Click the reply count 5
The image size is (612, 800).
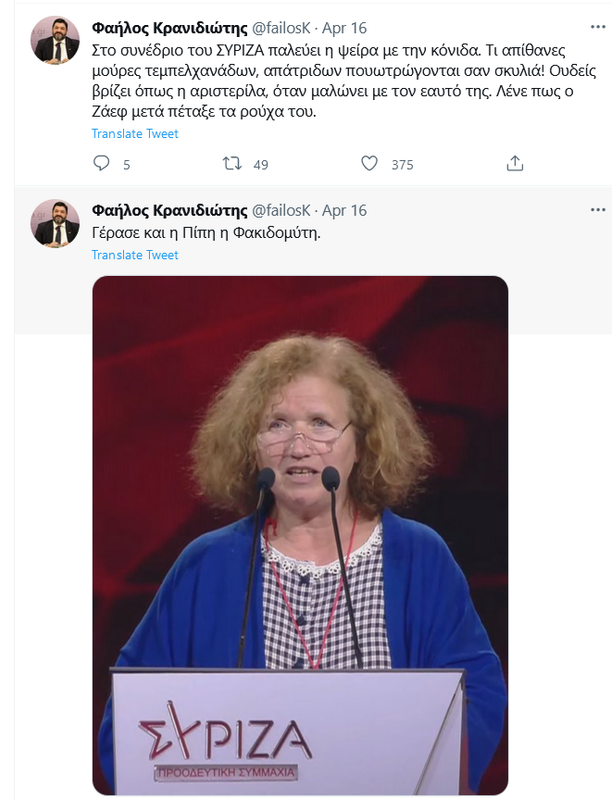(x=126, y=165)
